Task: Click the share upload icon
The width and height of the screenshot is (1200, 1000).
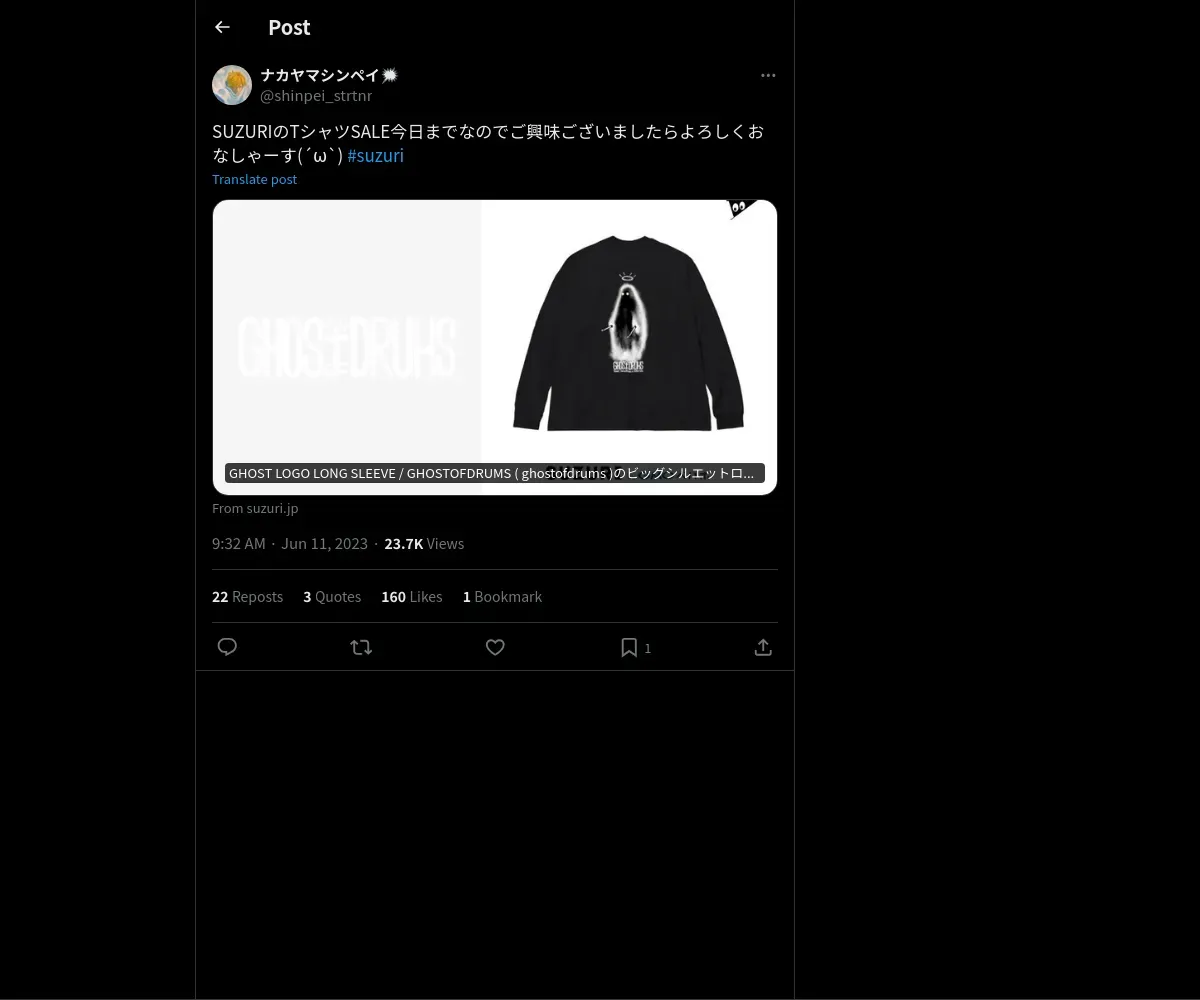Action: coord(763,647)
